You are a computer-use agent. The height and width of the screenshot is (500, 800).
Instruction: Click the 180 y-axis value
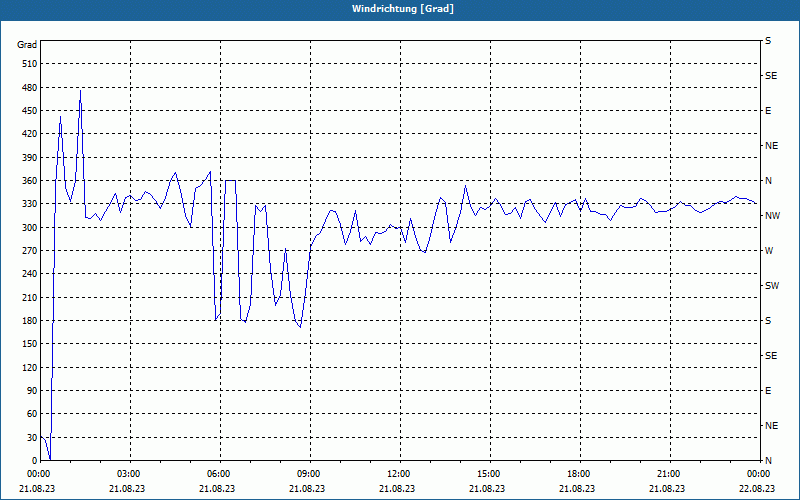point(30,320)
